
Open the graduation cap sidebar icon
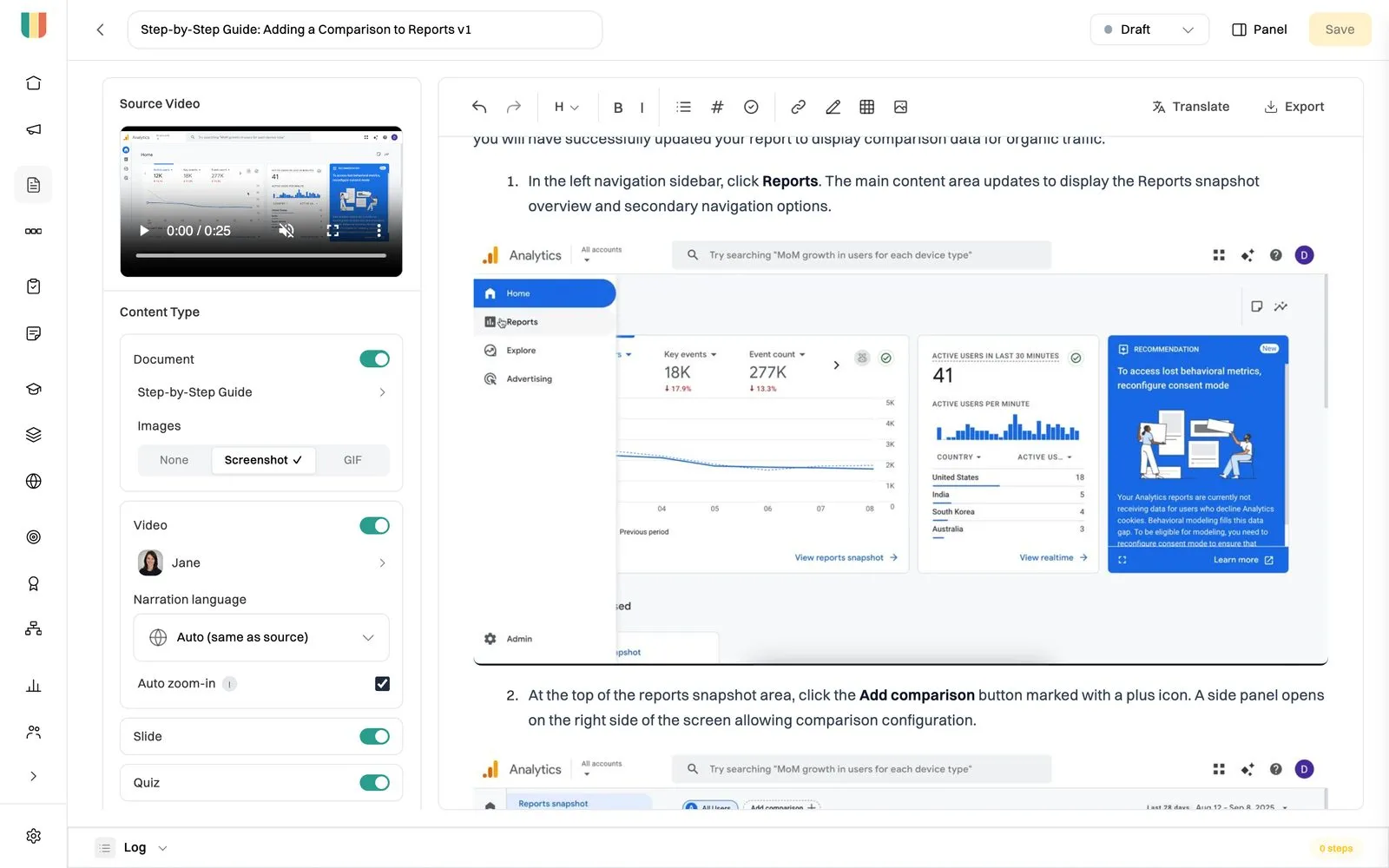pyautogui.click(x=33, y=389)
